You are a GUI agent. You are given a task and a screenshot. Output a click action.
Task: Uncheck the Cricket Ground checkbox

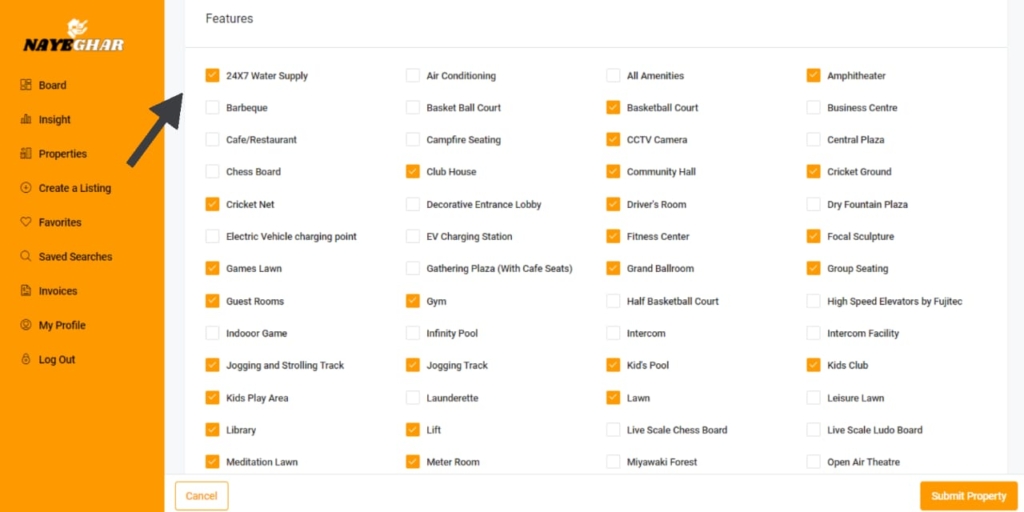[x=813, y=171]
